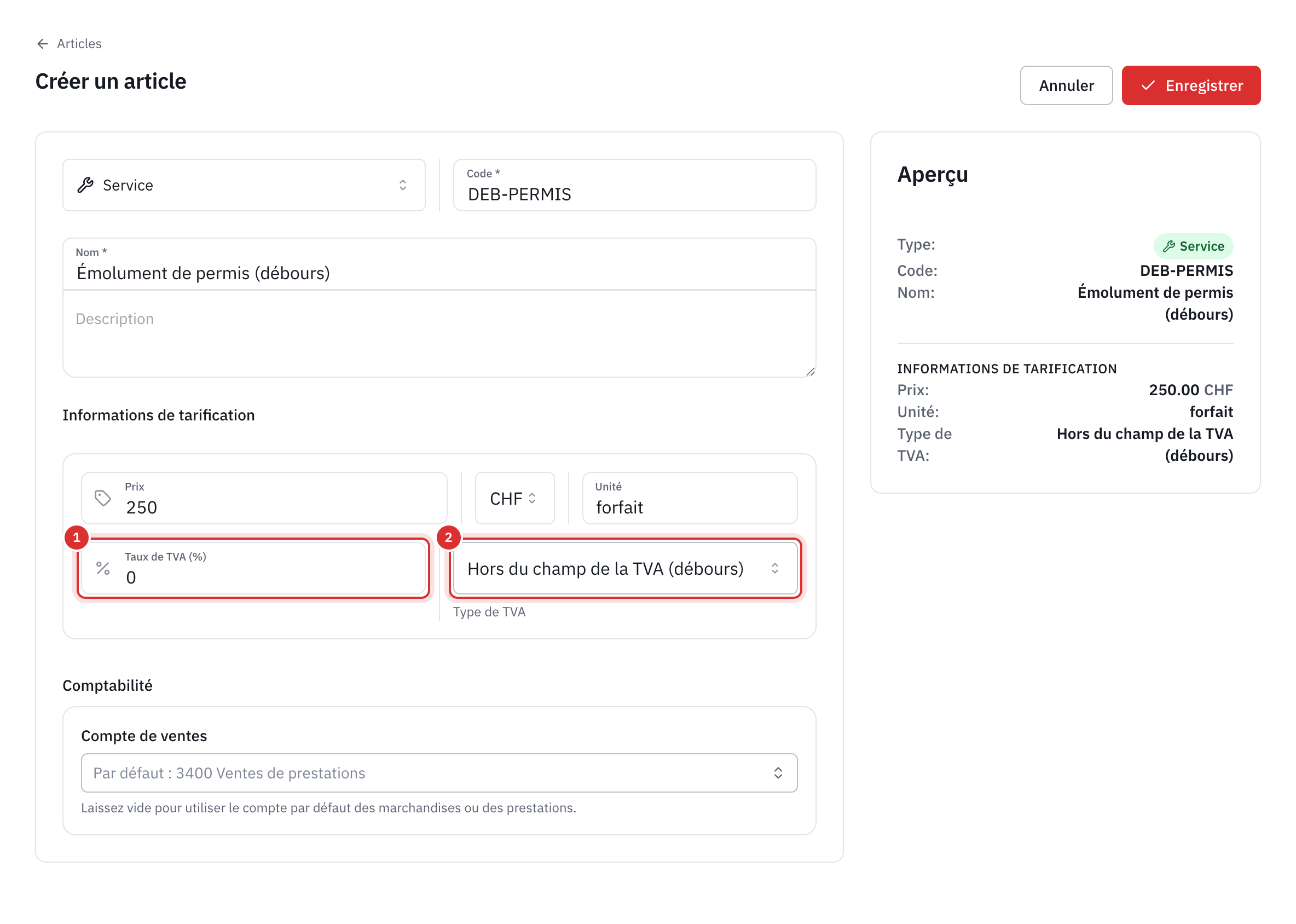Click the Annuler button
1296x924 pixels.
pyautogui.click(x=1066, y=85)
